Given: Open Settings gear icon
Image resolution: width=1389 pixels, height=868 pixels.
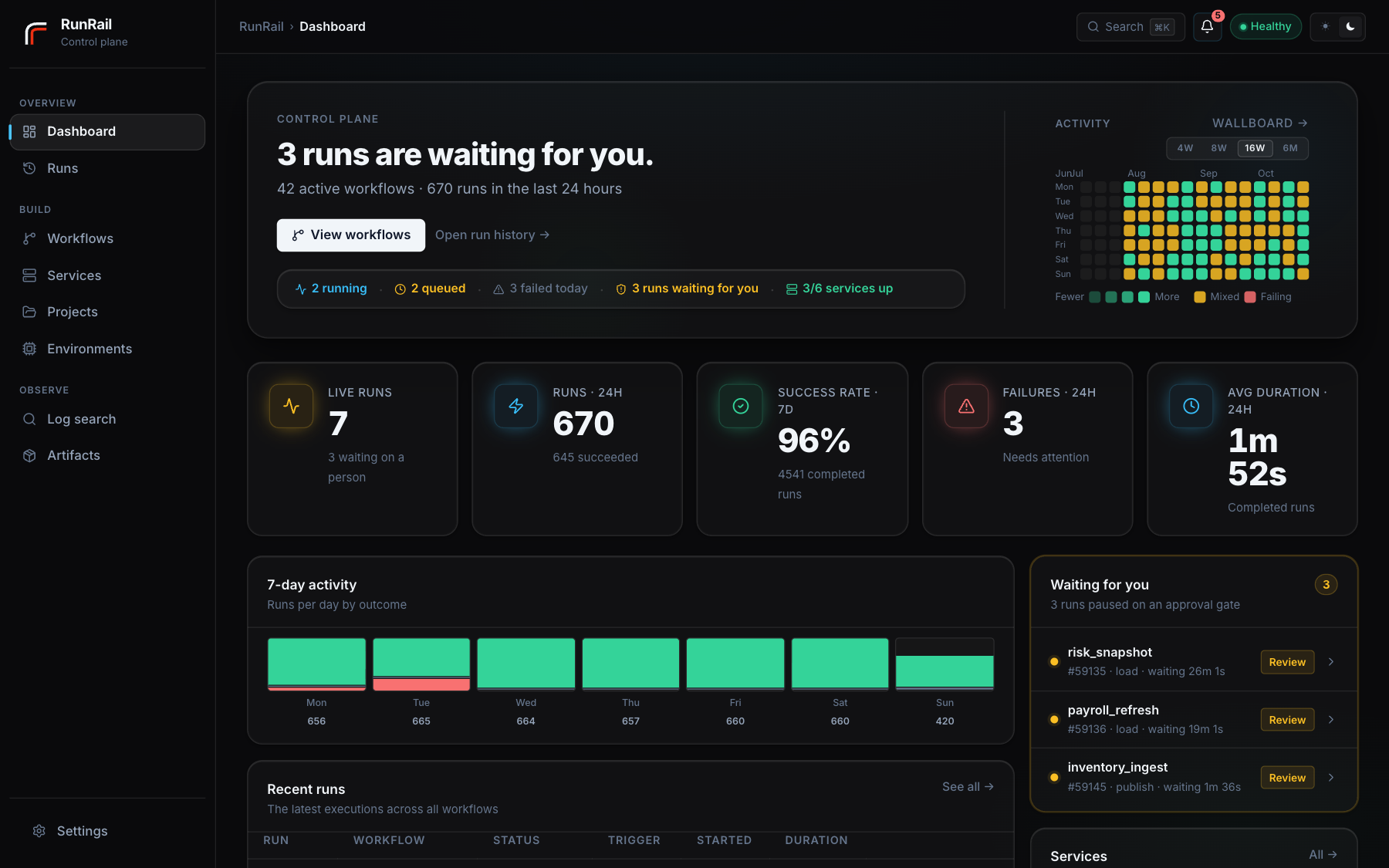Looking at the screenshot, I should (x=39, y=831).
